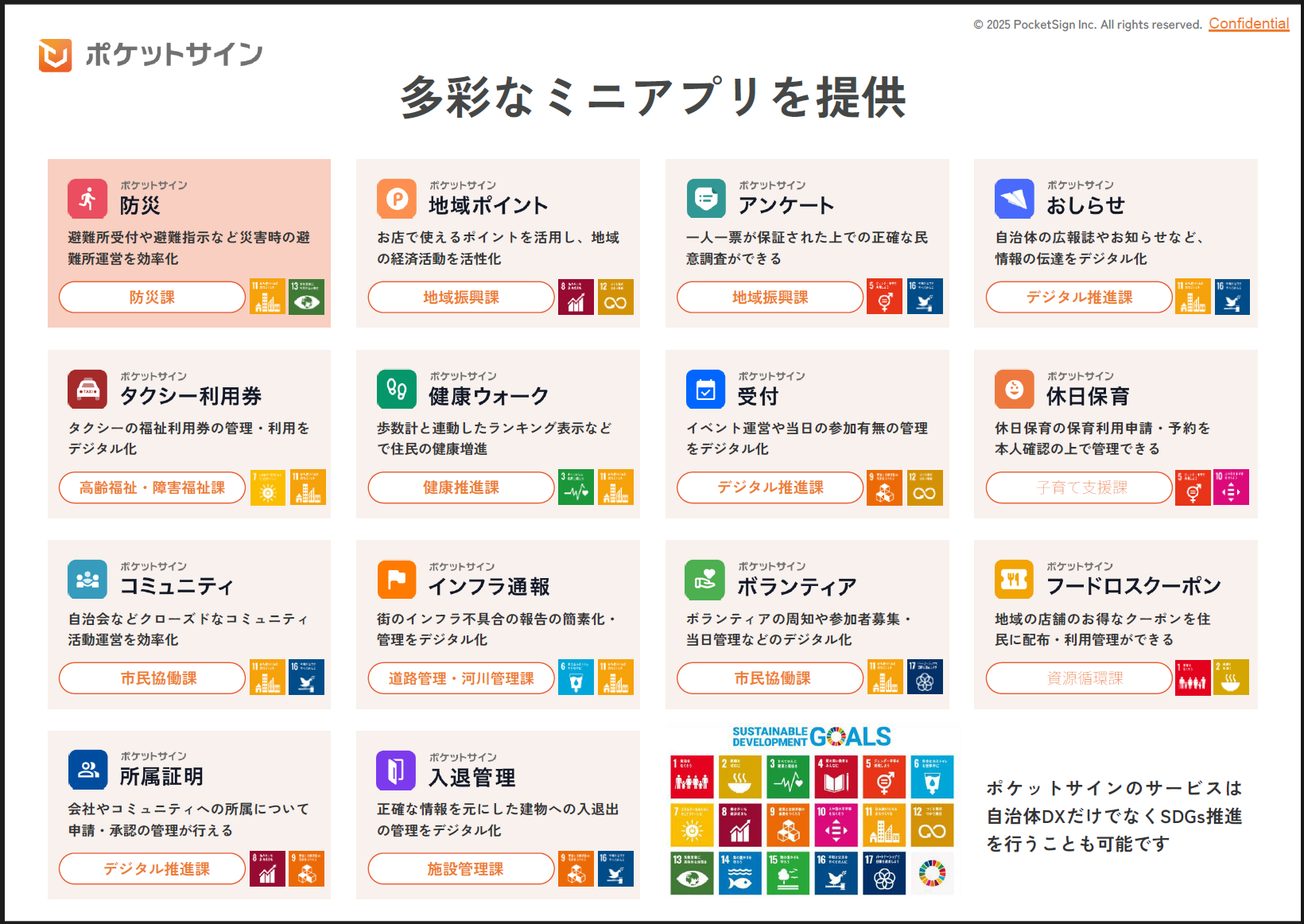Image resolution: width=1304 pixels, height=924 pixels.
Task: Click the タクシー利用券 taxi icon
Action: 87,389
